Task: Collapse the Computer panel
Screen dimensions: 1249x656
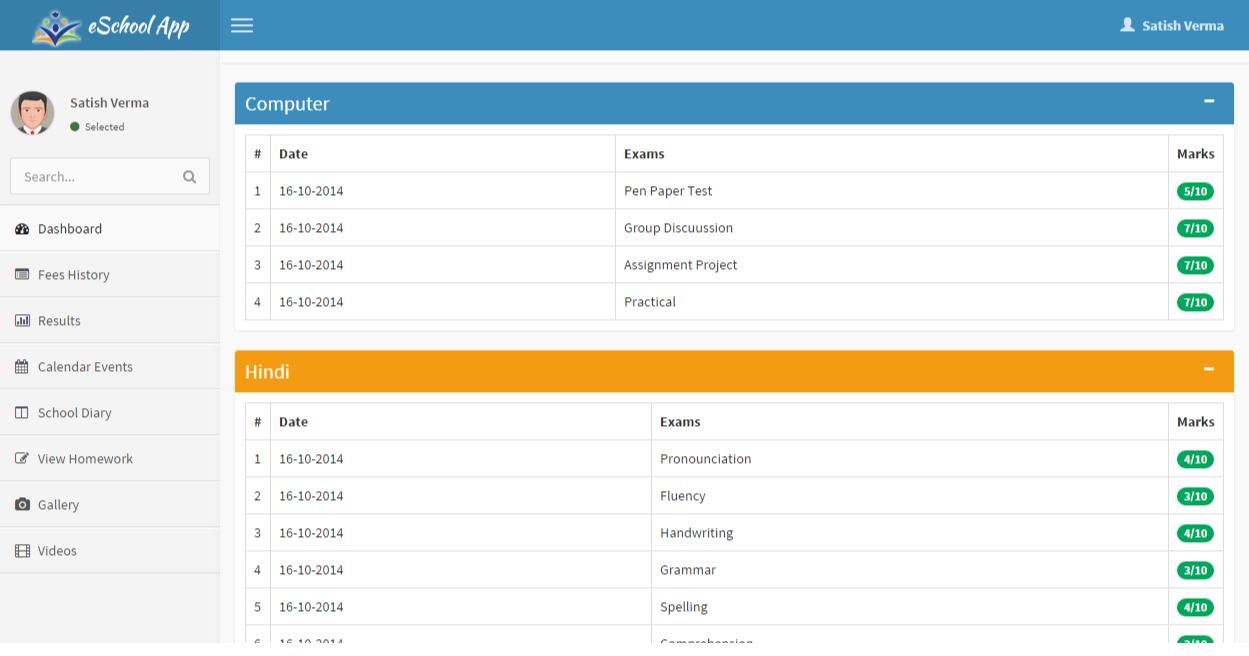Action: pos(1209,101)
